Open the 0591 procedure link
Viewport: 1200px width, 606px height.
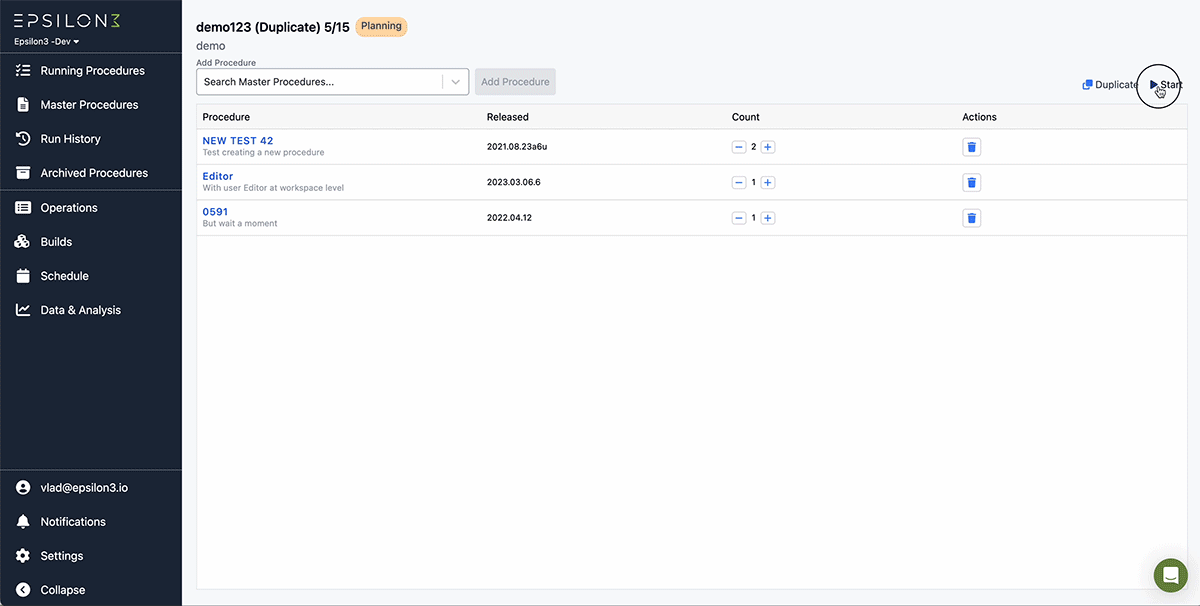pyautogui.click(x=215, y=211)
